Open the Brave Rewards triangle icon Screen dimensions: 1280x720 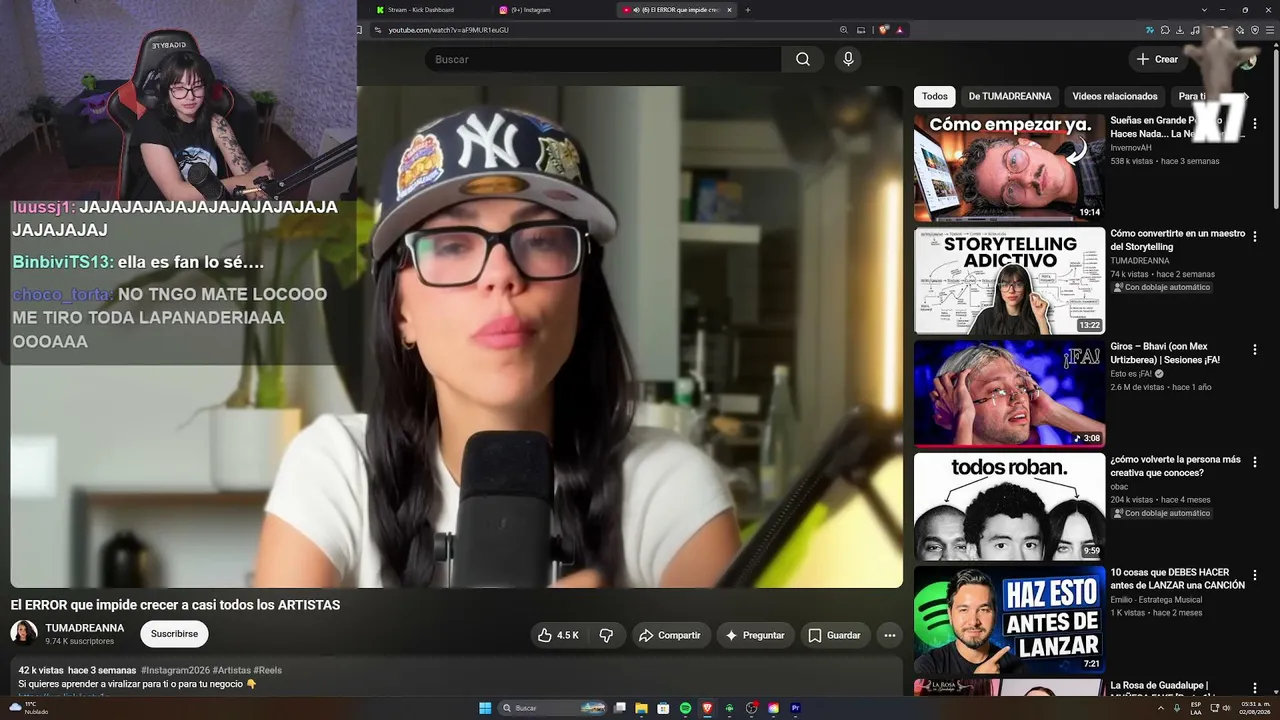[x=900, y=30]
